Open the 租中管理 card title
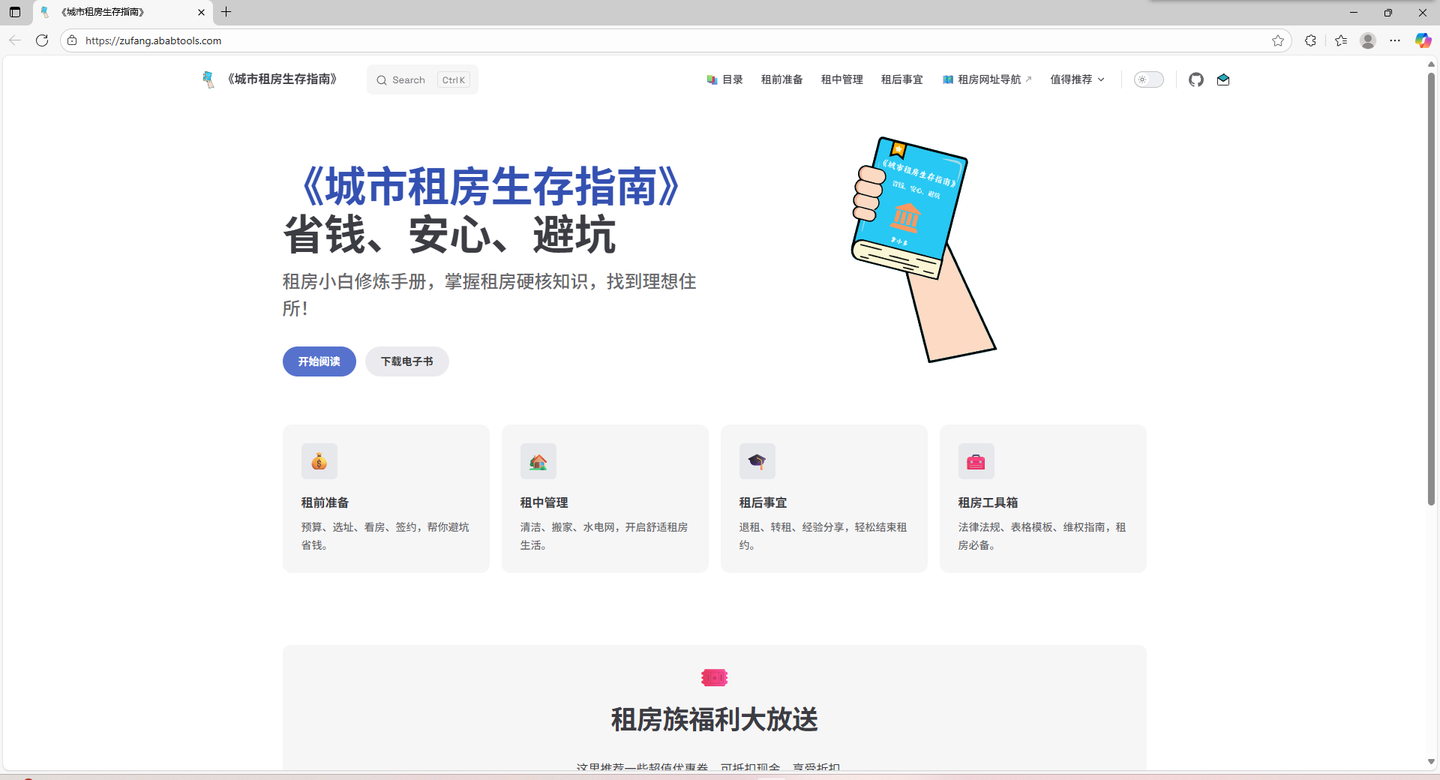Viewport: 1440px width, 780px height. pos(544,503)
